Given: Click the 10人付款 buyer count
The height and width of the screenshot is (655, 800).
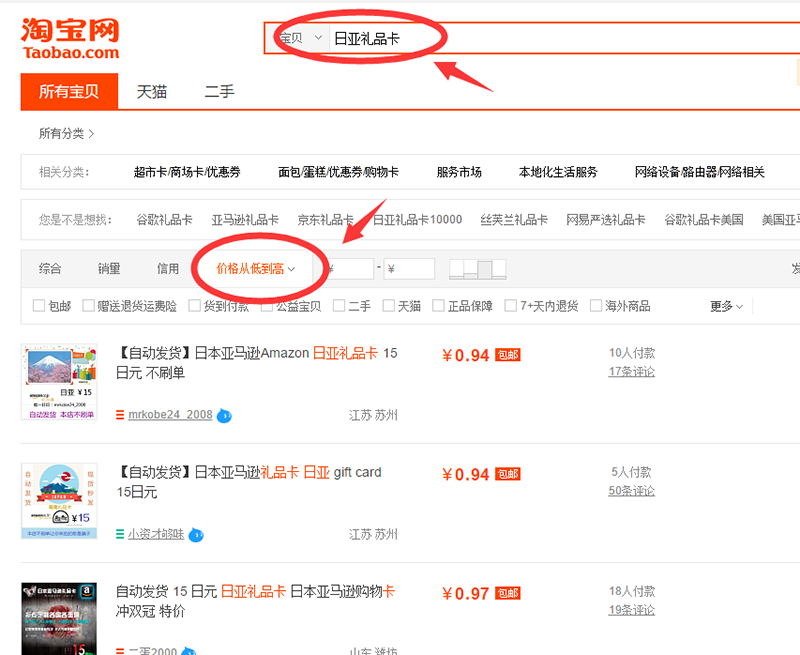Looking at the screenshot, I should click(x=632, y=353).
